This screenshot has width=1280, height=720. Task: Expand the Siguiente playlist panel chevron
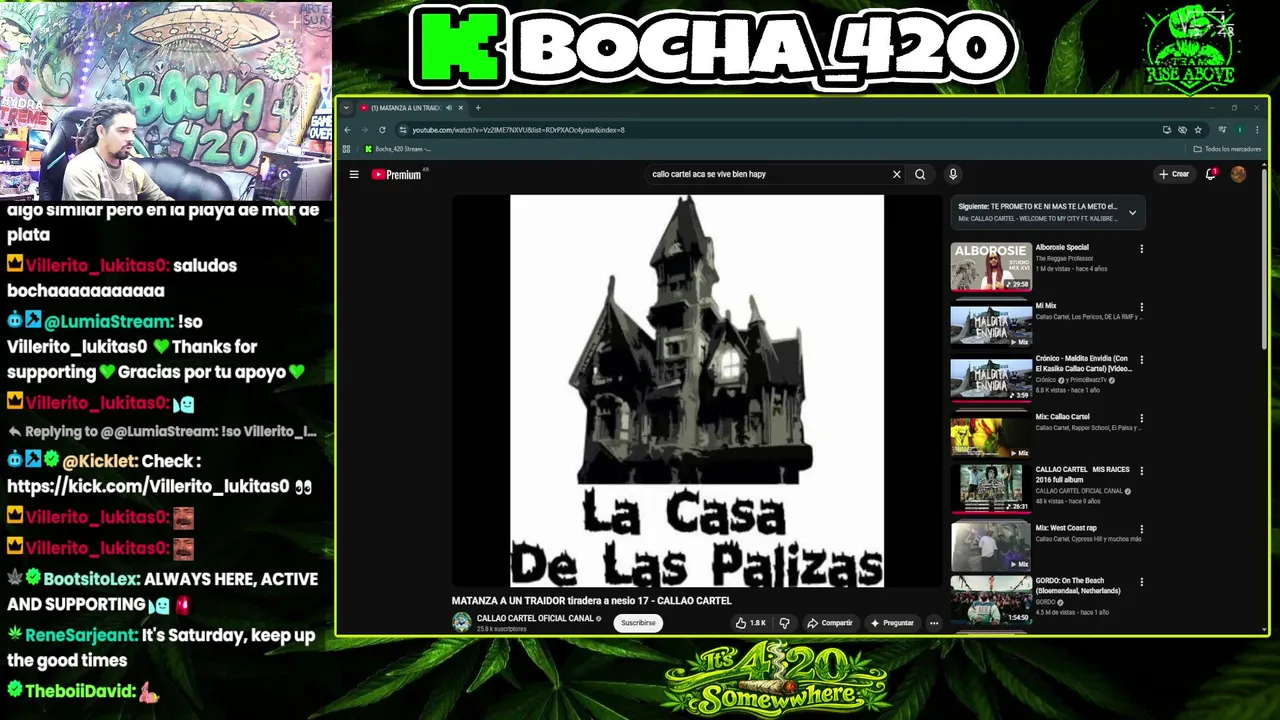(x=1132, y=212)
